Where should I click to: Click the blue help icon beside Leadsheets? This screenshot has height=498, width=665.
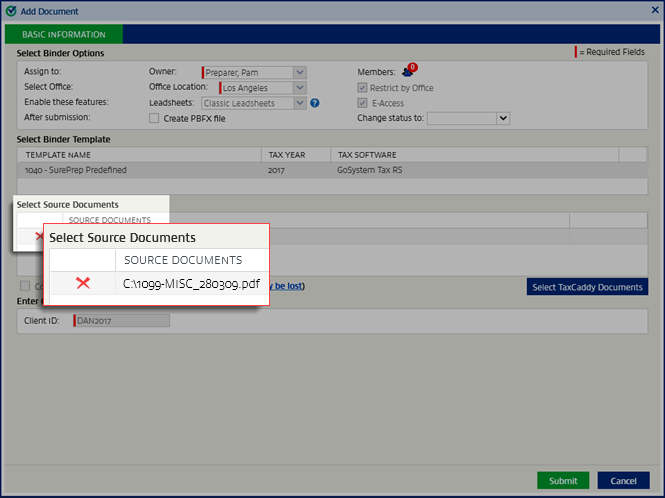click(x=315, y=103)
